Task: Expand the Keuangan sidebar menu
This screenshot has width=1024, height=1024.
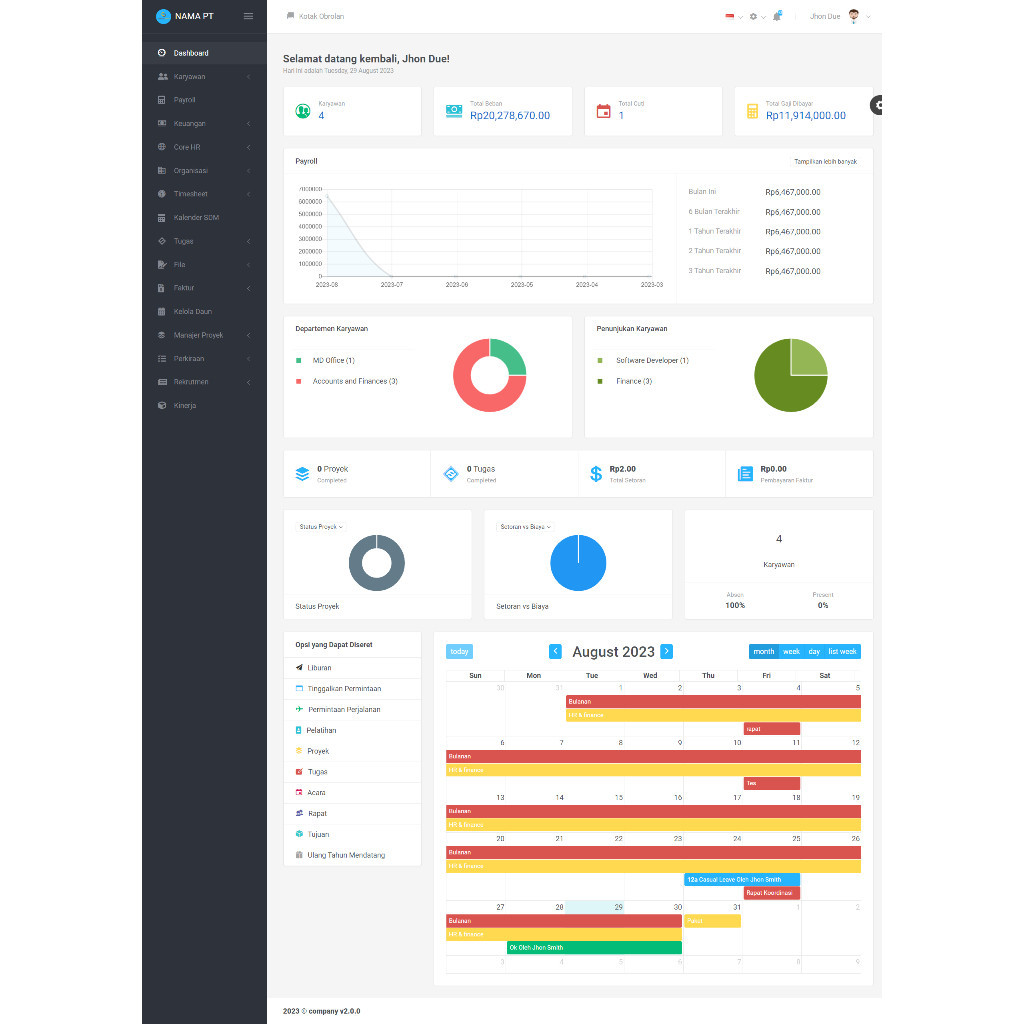Action: point(204,123)
